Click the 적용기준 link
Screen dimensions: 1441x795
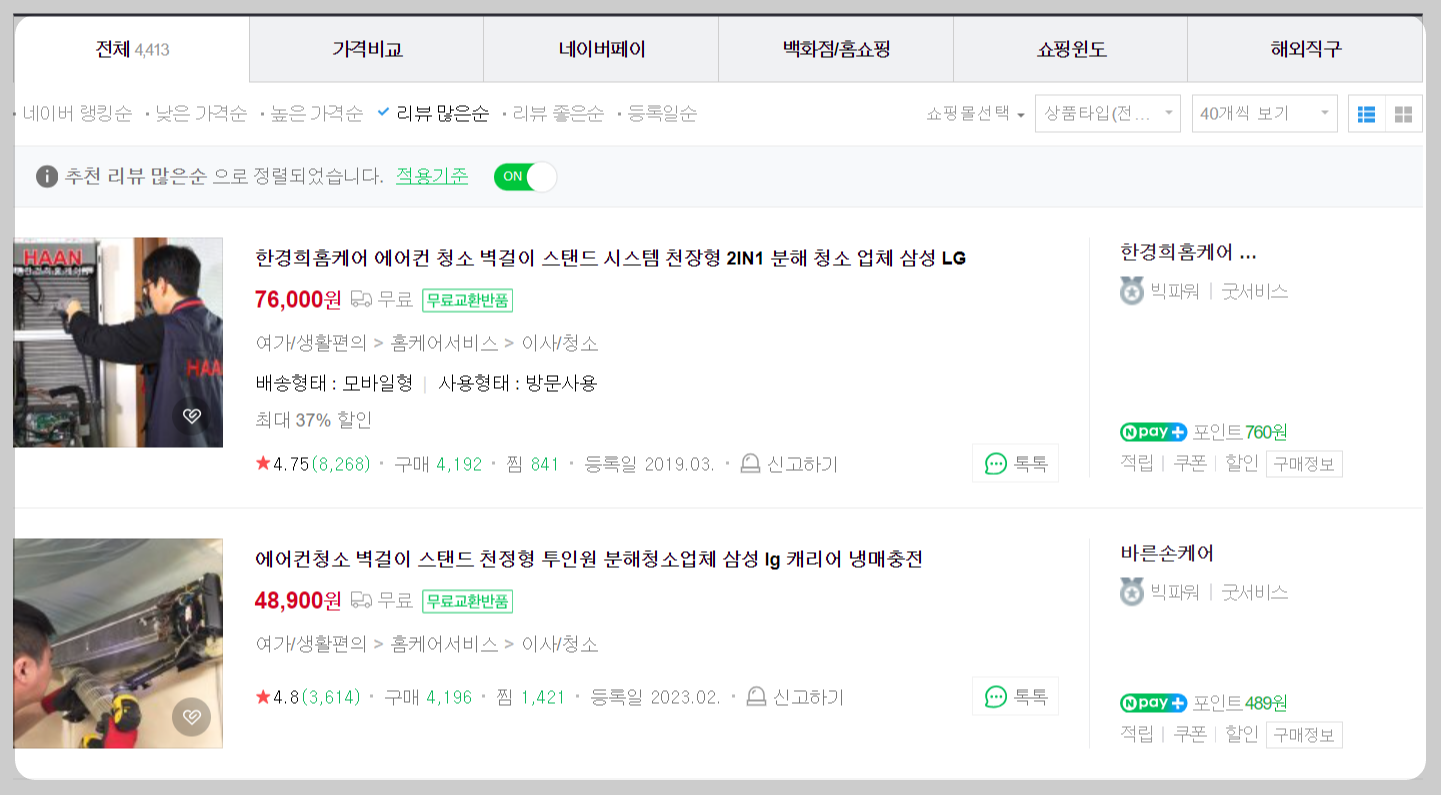click(430, 174)
